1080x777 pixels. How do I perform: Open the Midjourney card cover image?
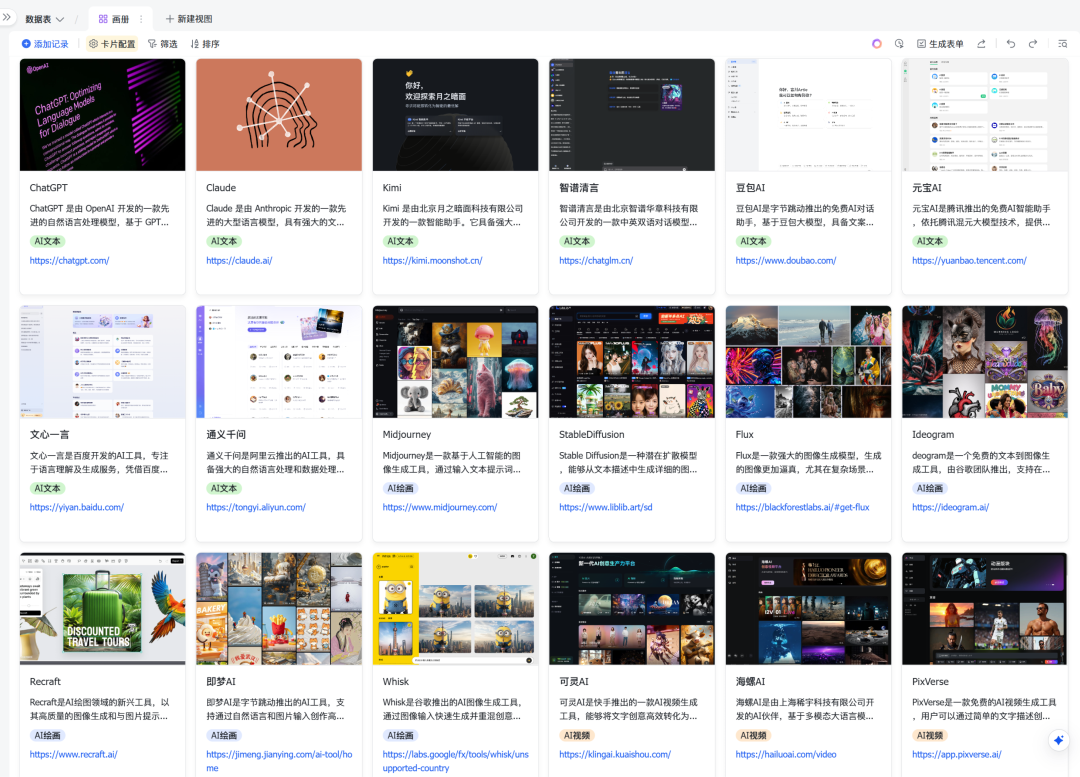455,362
